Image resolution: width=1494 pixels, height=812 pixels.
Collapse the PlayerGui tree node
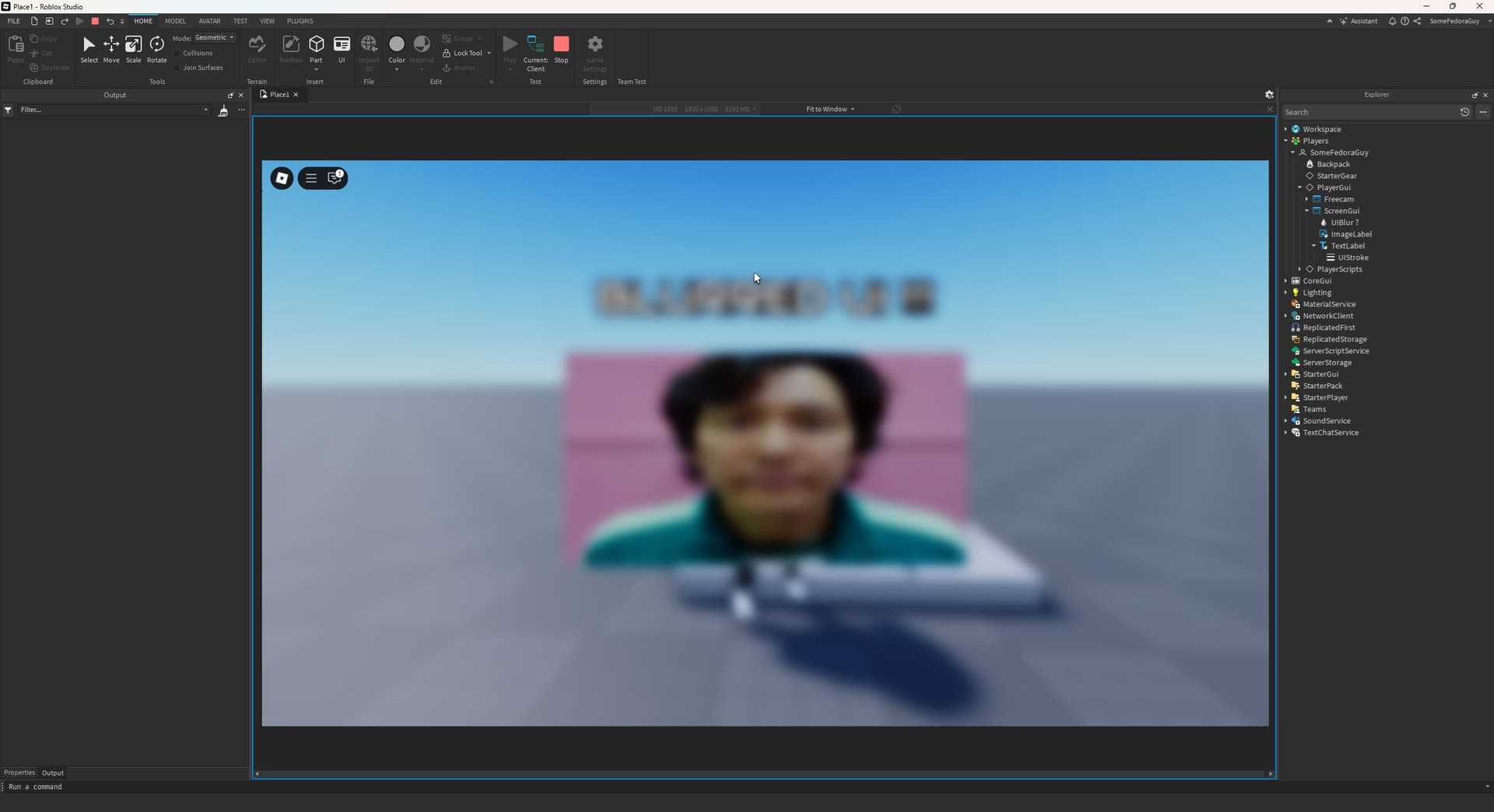point(1299,187)
